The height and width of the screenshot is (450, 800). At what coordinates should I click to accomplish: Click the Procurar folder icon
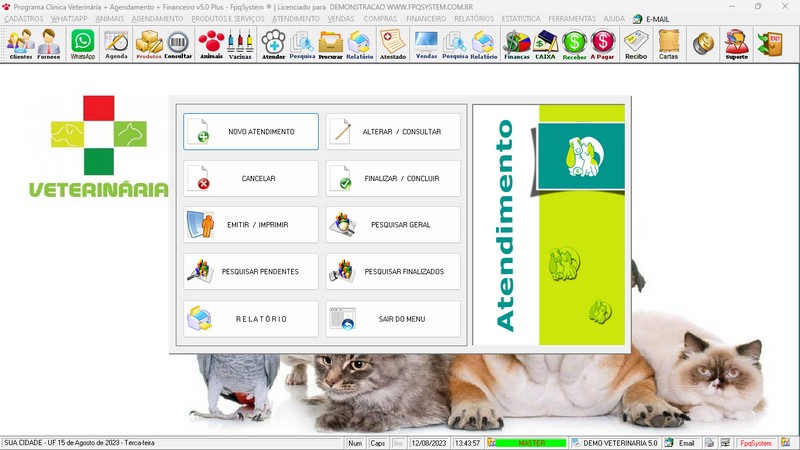pos(331,44)
